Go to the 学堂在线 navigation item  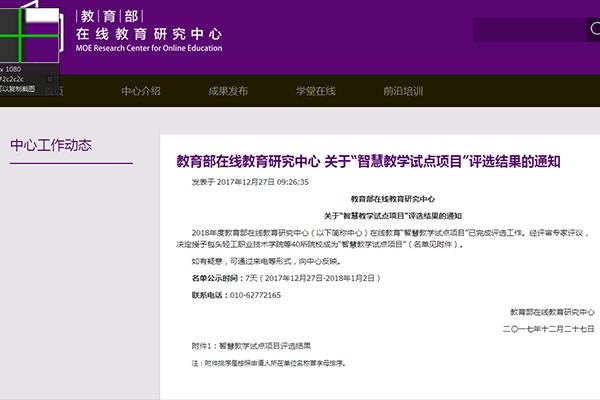coord(315,91)
